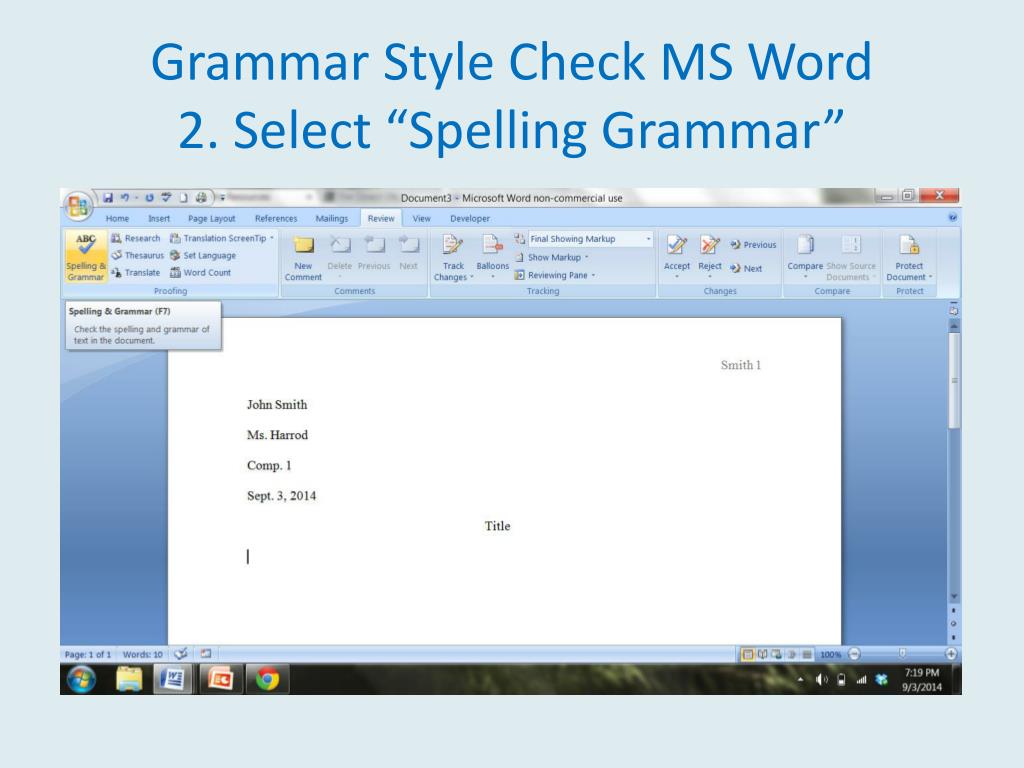Click Page: 1 of 1 indicator
This screenshot has height=768, width=1024.
(x=88, y=654)
